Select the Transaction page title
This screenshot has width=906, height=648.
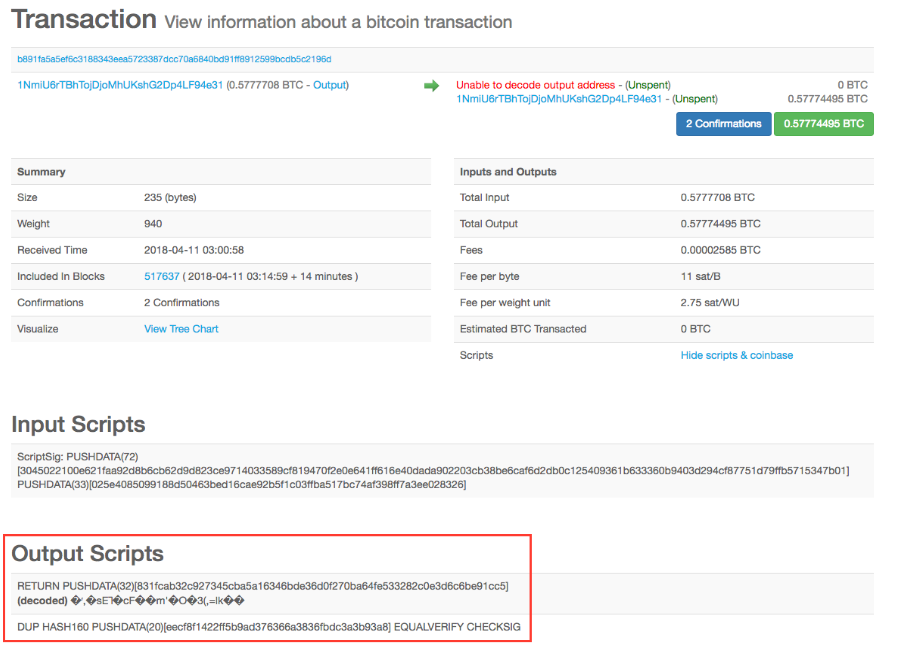[x=84, y=19]
